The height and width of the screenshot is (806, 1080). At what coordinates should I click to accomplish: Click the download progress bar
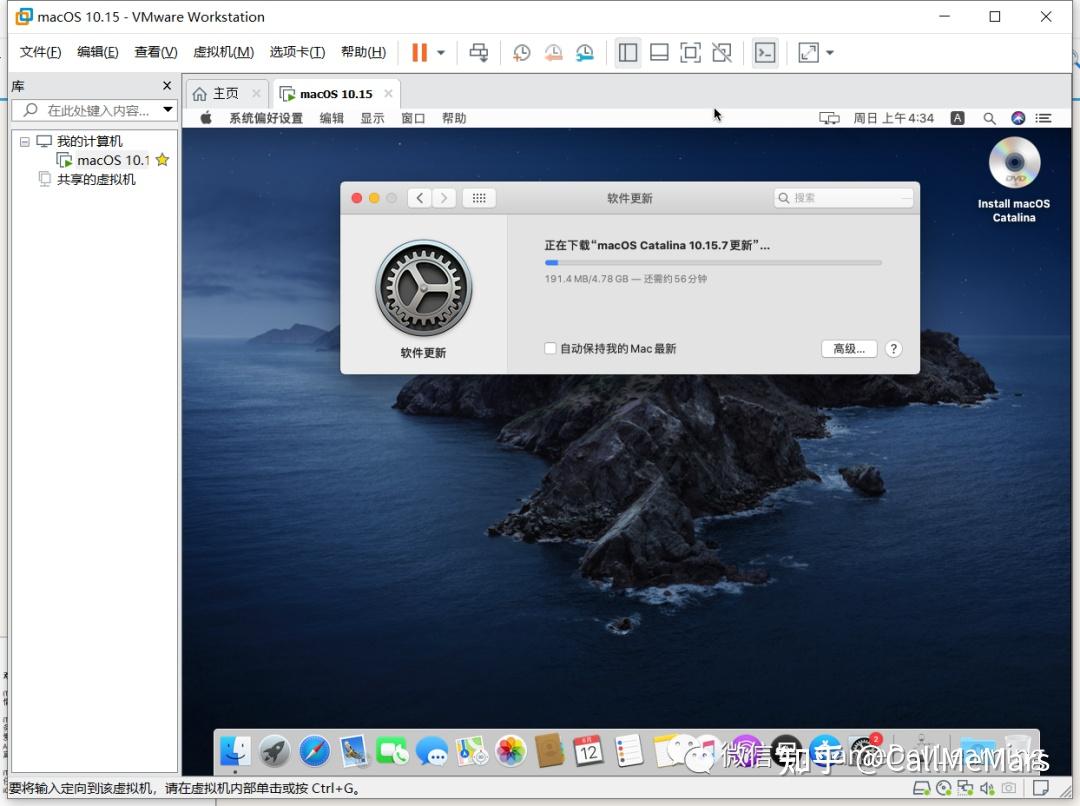713,262
